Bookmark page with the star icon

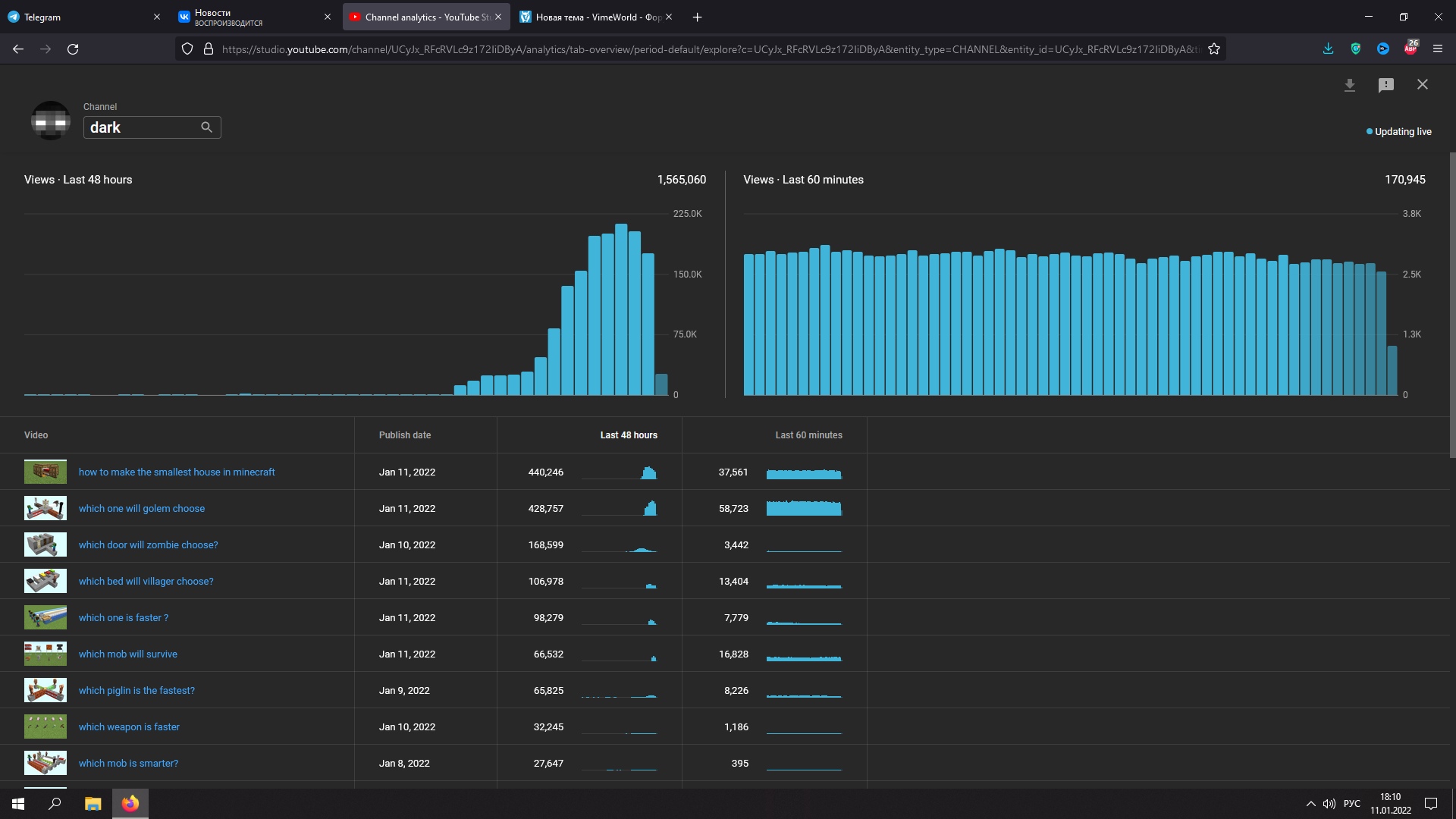1213,49
